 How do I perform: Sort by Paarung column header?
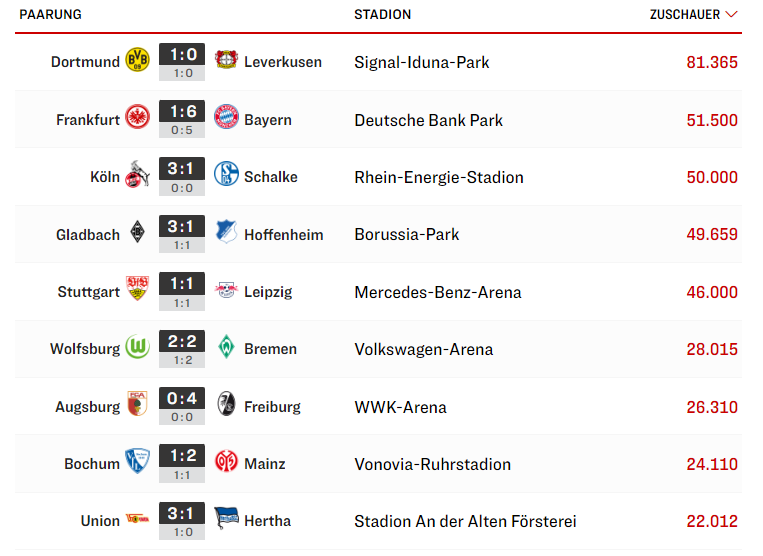[x=50, y=15]
